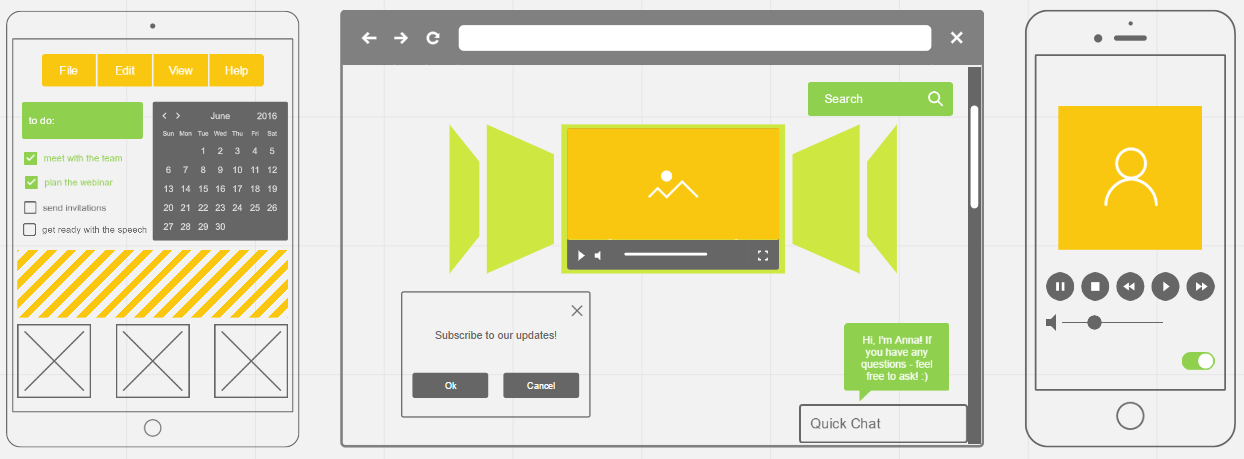Open the View menu

(181, 71)
